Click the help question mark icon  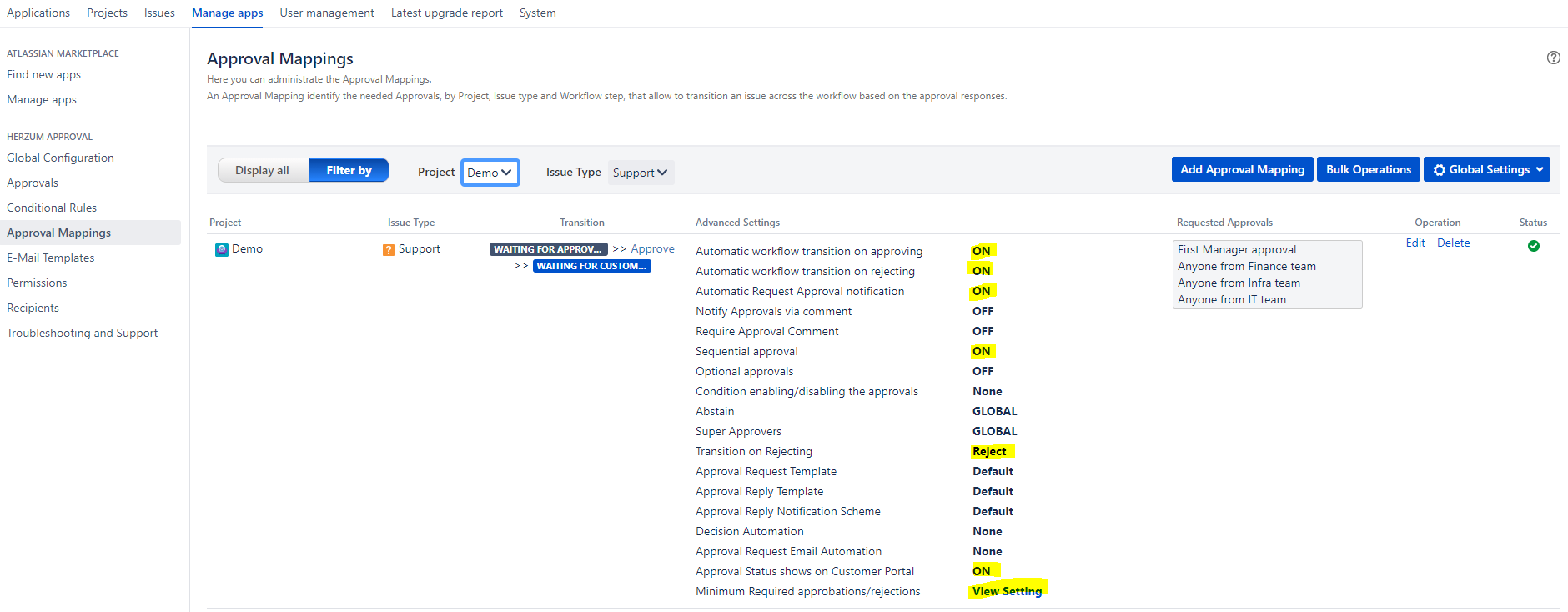click(1553, 58)
